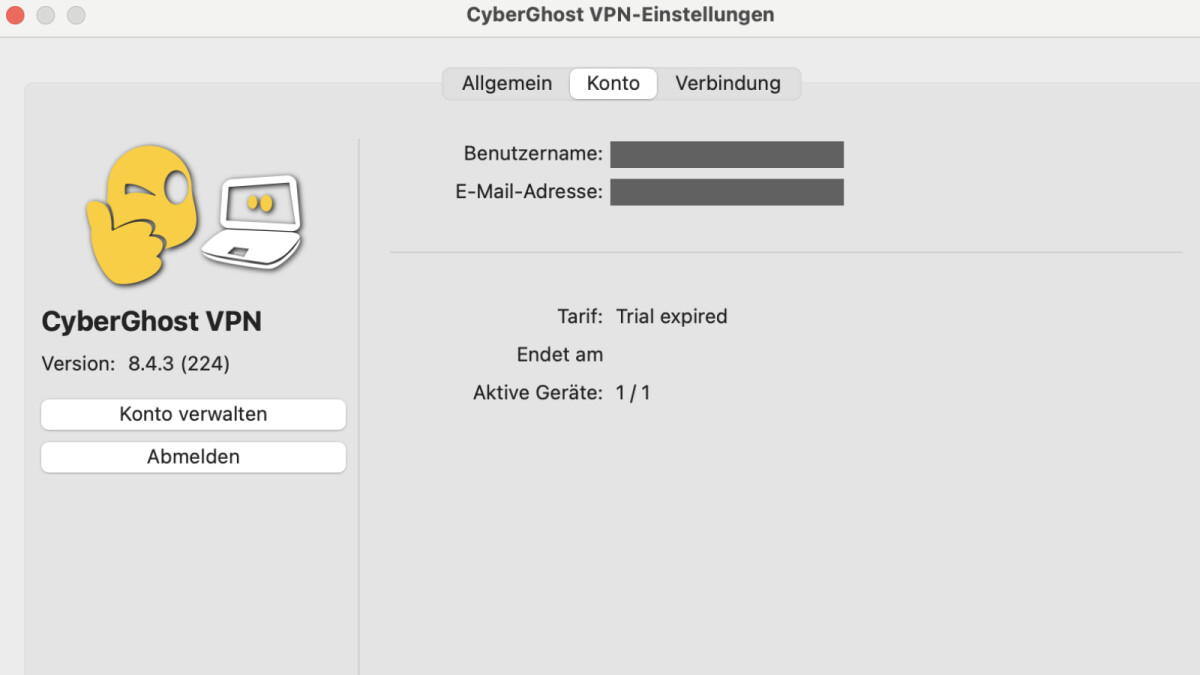Click the version number text
This screenshot has width=1200, height=675.
135,363
